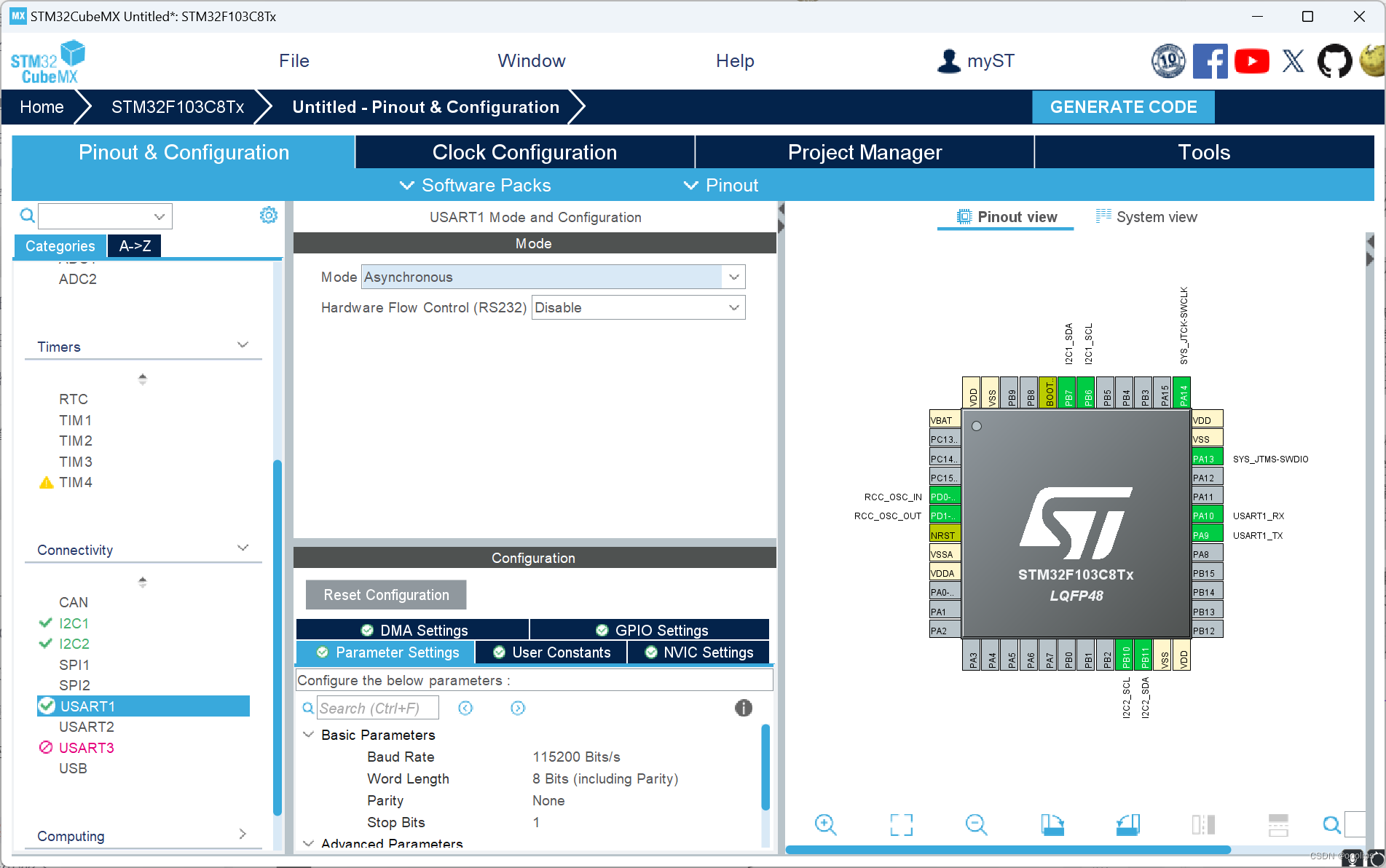Open the Help menu

[x=735, y=61]
